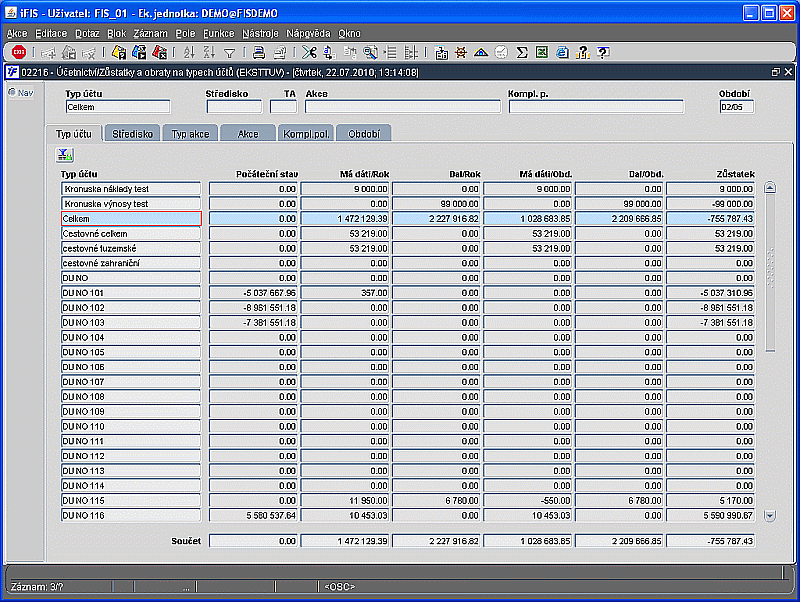This screenshot has height=602, width=800.
Task: Click the calendar/building toolbar icon
Action: tap(441, 52)
